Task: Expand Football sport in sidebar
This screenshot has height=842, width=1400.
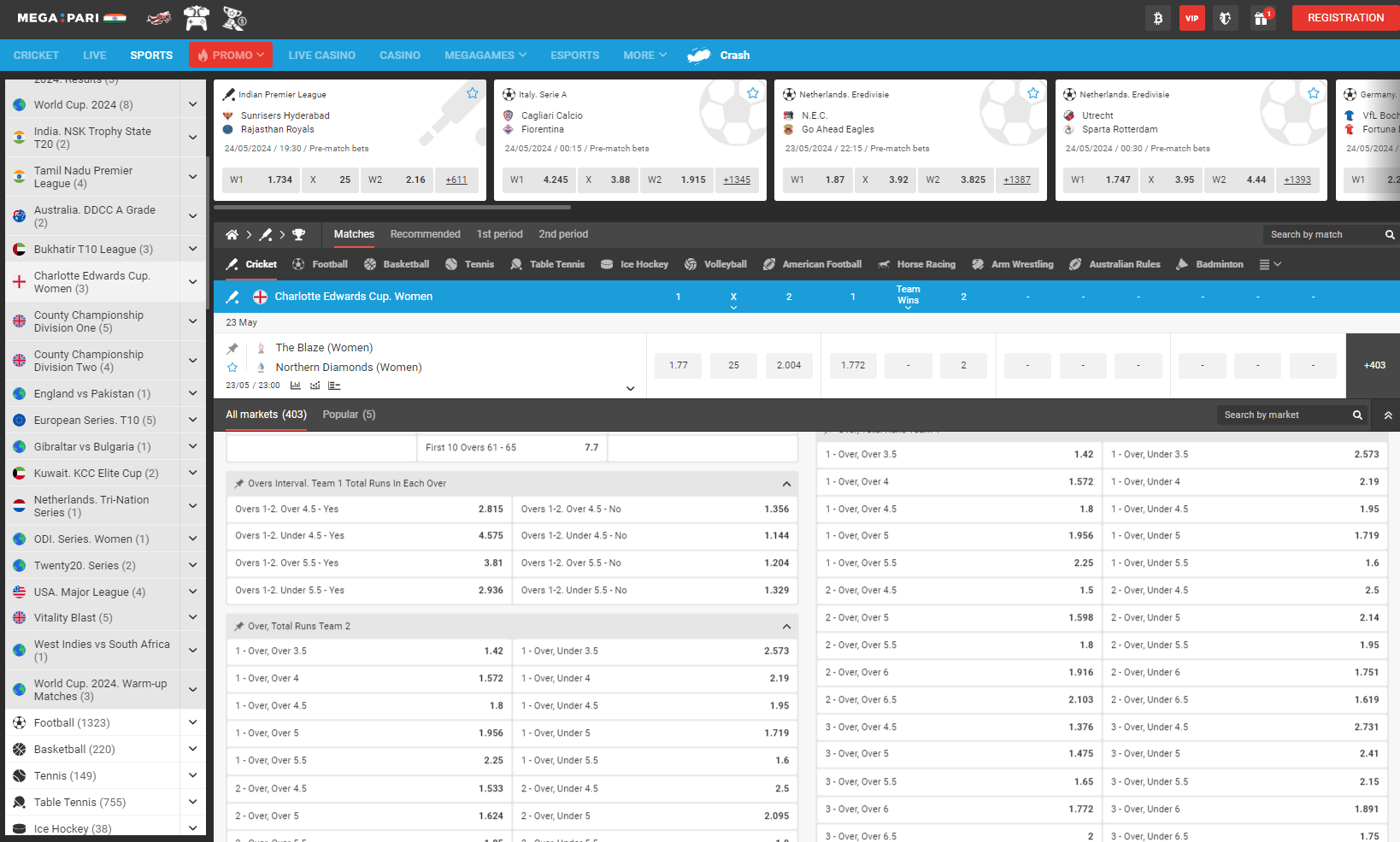Action: (x=192, y=722)
